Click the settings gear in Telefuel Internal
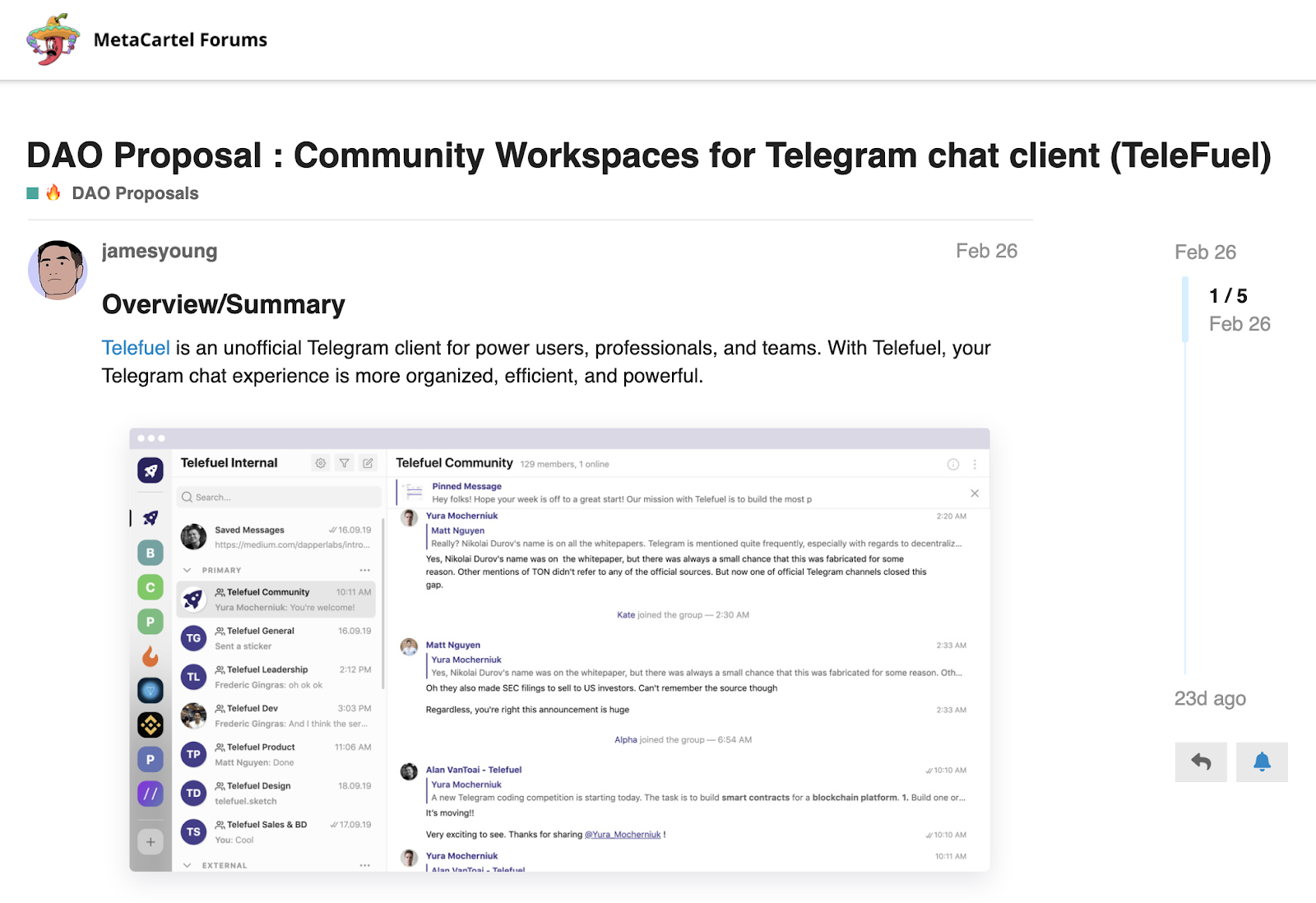The width and height of the screenshot is (1316, 903). click(x=321, y=463)
